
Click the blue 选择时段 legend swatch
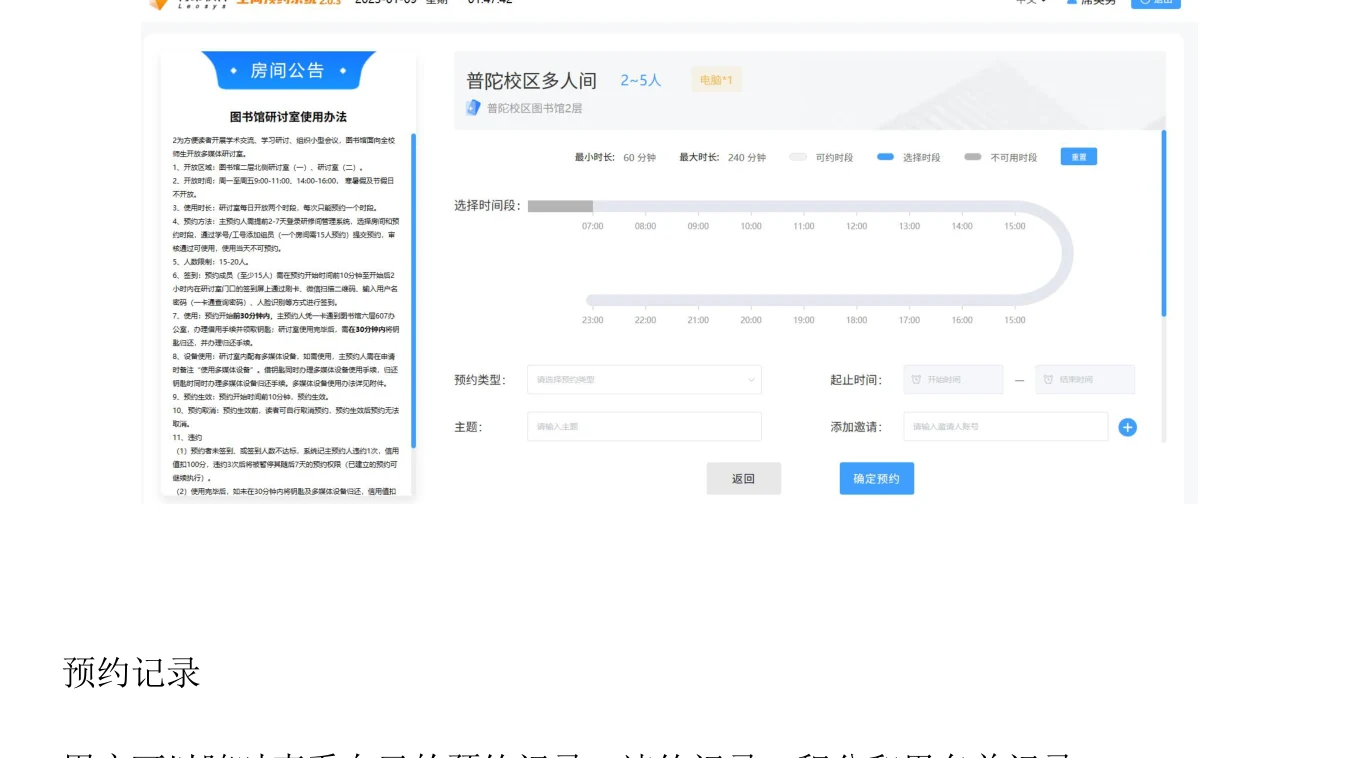(885, 157)
